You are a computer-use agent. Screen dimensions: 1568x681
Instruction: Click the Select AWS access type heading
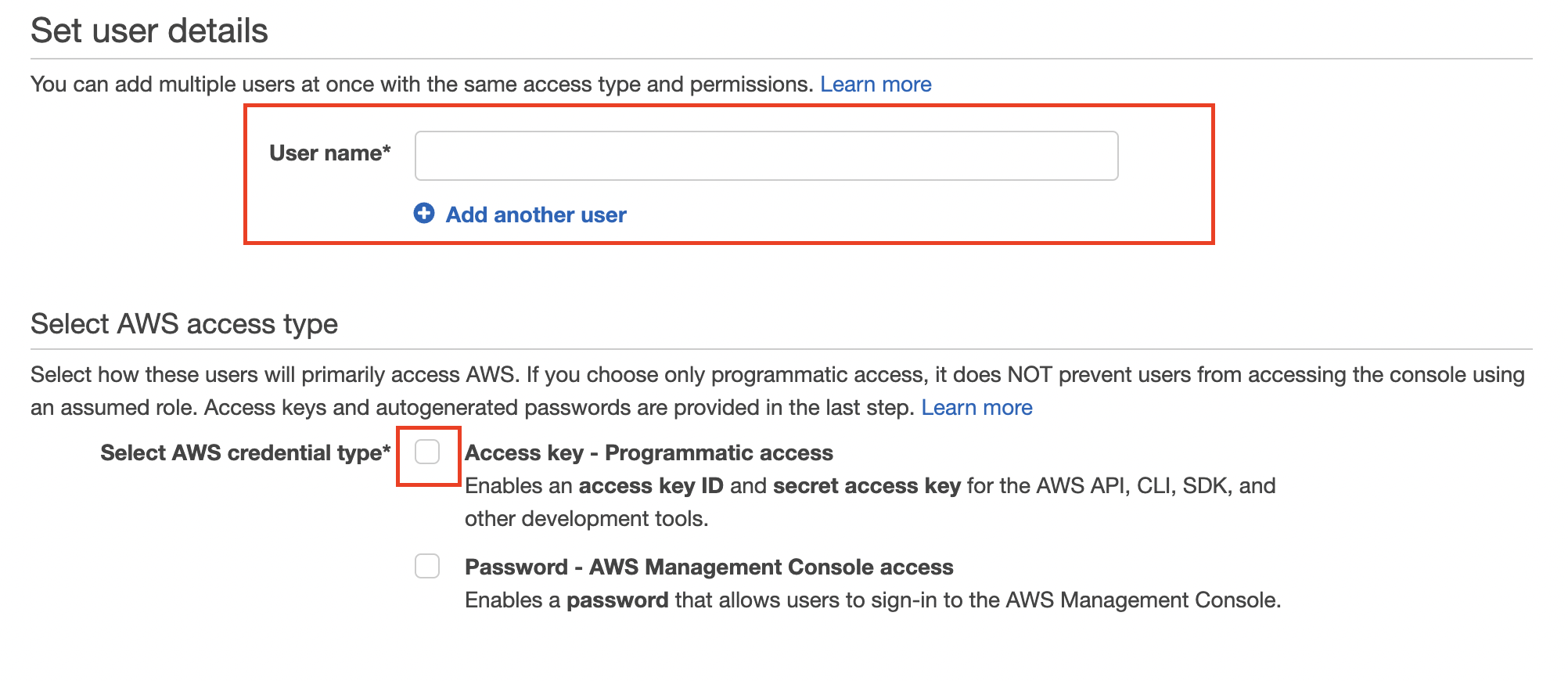click(184, 323)
